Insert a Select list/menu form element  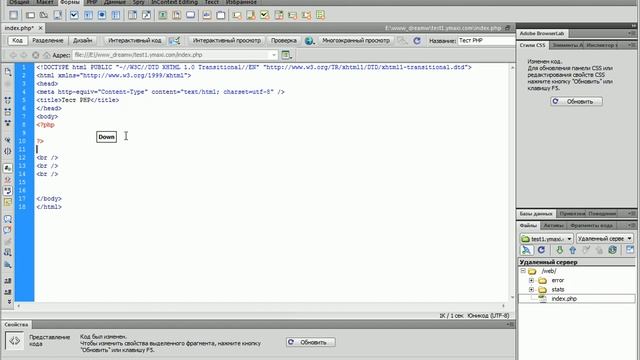tap(133, 15)
